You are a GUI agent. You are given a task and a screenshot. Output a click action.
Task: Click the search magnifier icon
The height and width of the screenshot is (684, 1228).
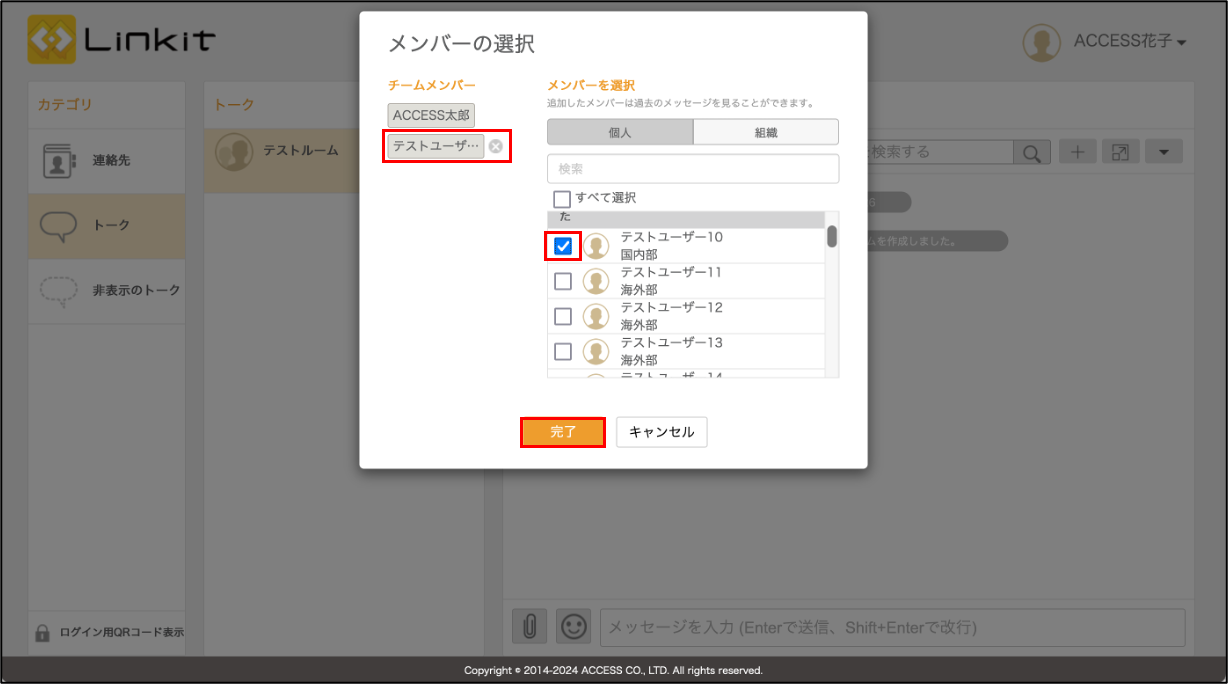pos(1031,152)
